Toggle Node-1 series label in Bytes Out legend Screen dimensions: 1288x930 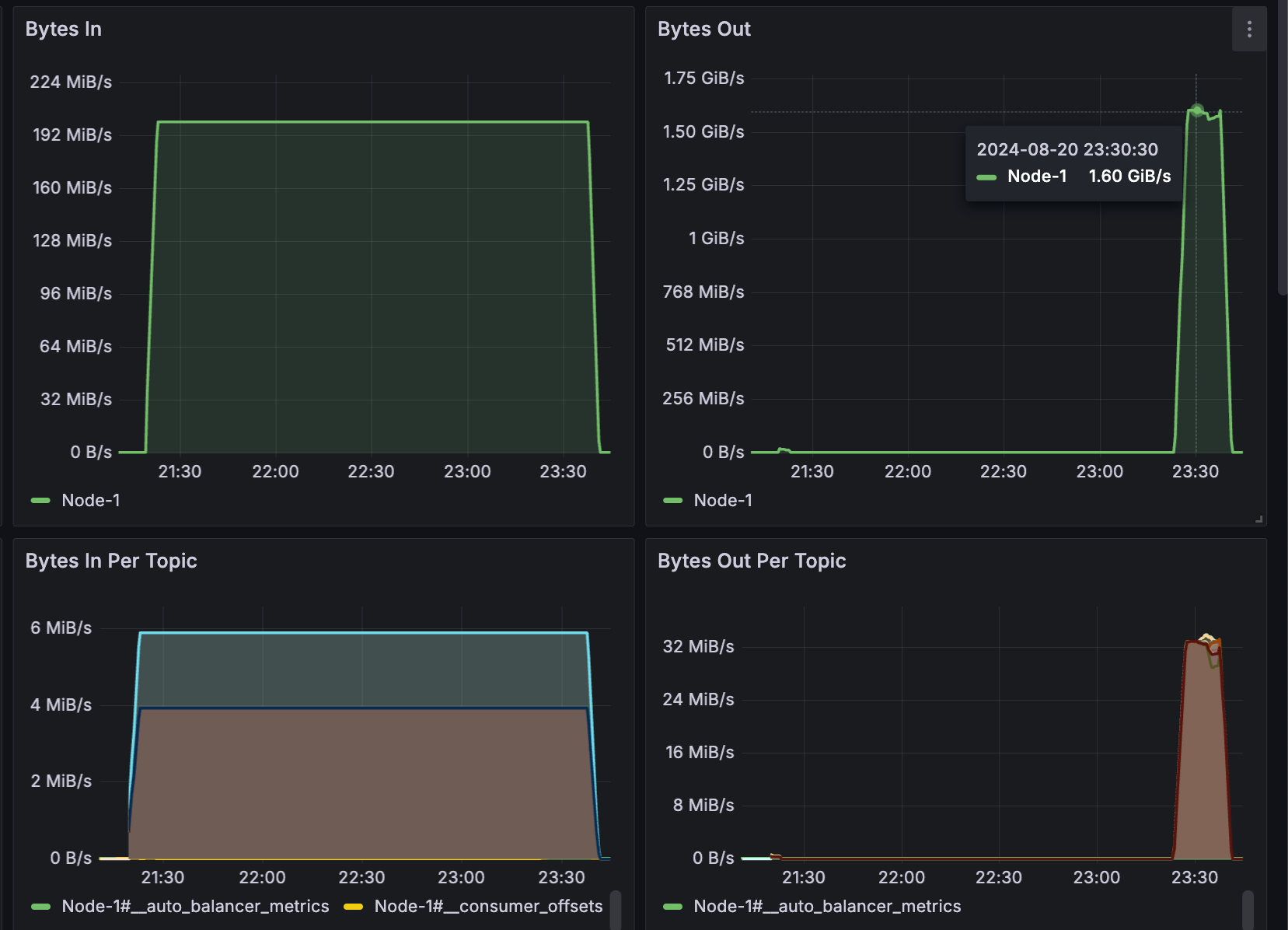(x=723, y=501)
